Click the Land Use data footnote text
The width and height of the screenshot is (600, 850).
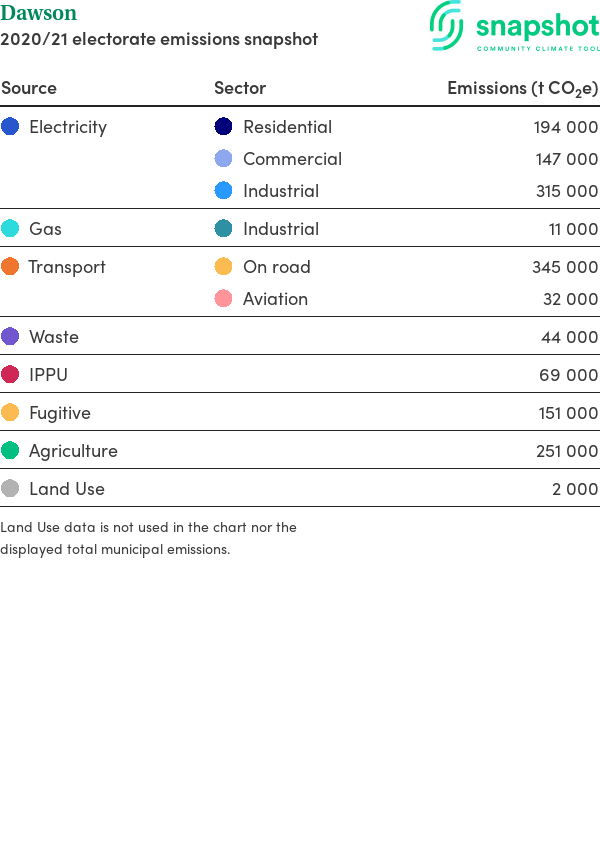[x=149, y=538]
